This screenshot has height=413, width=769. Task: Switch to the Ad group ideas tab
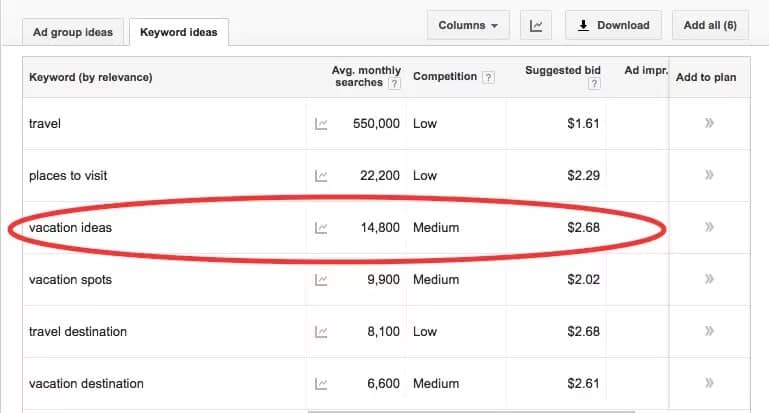click(x=73, y=32)
